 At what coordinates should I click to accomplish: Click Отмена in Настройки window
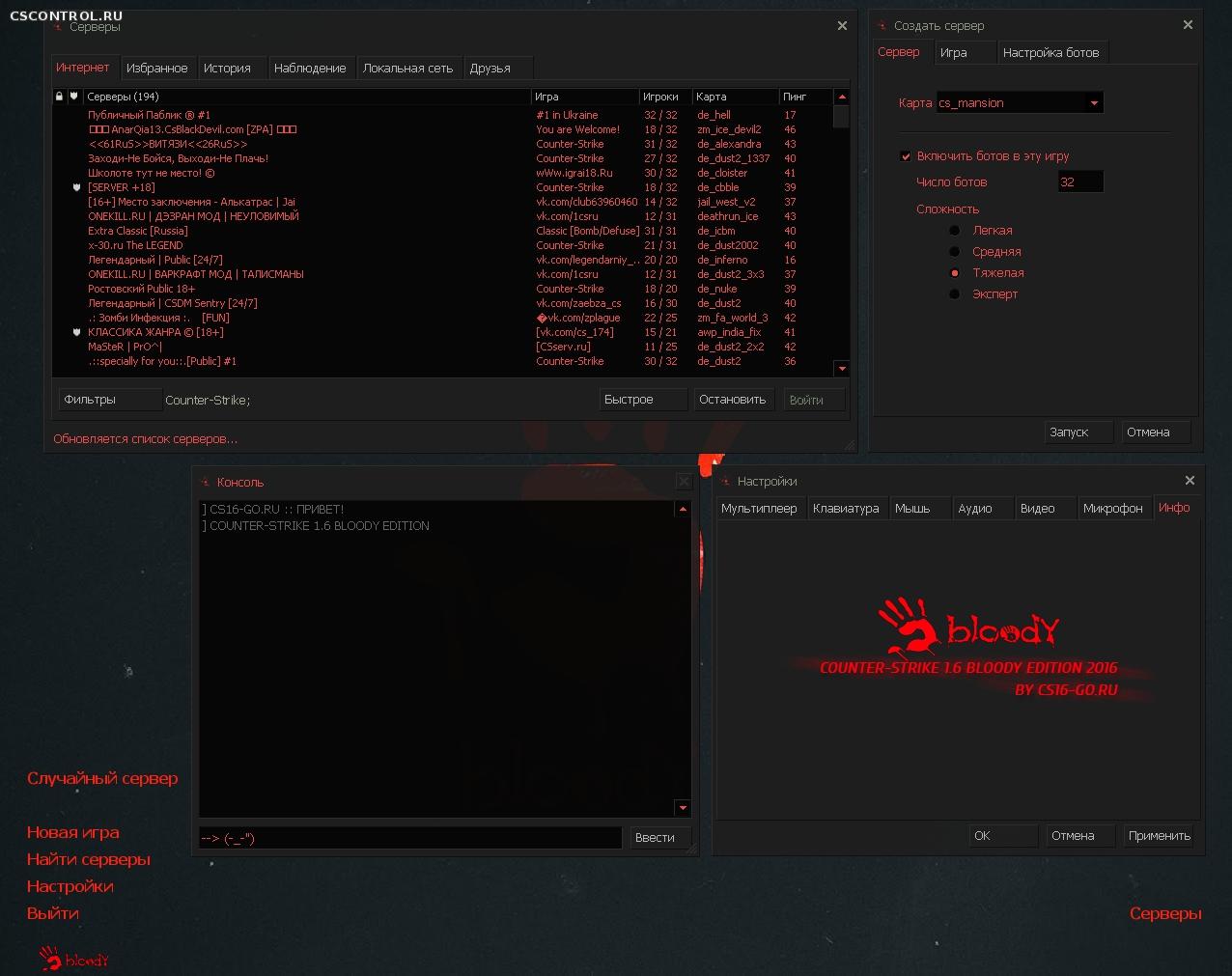[x=1081, y=836]
